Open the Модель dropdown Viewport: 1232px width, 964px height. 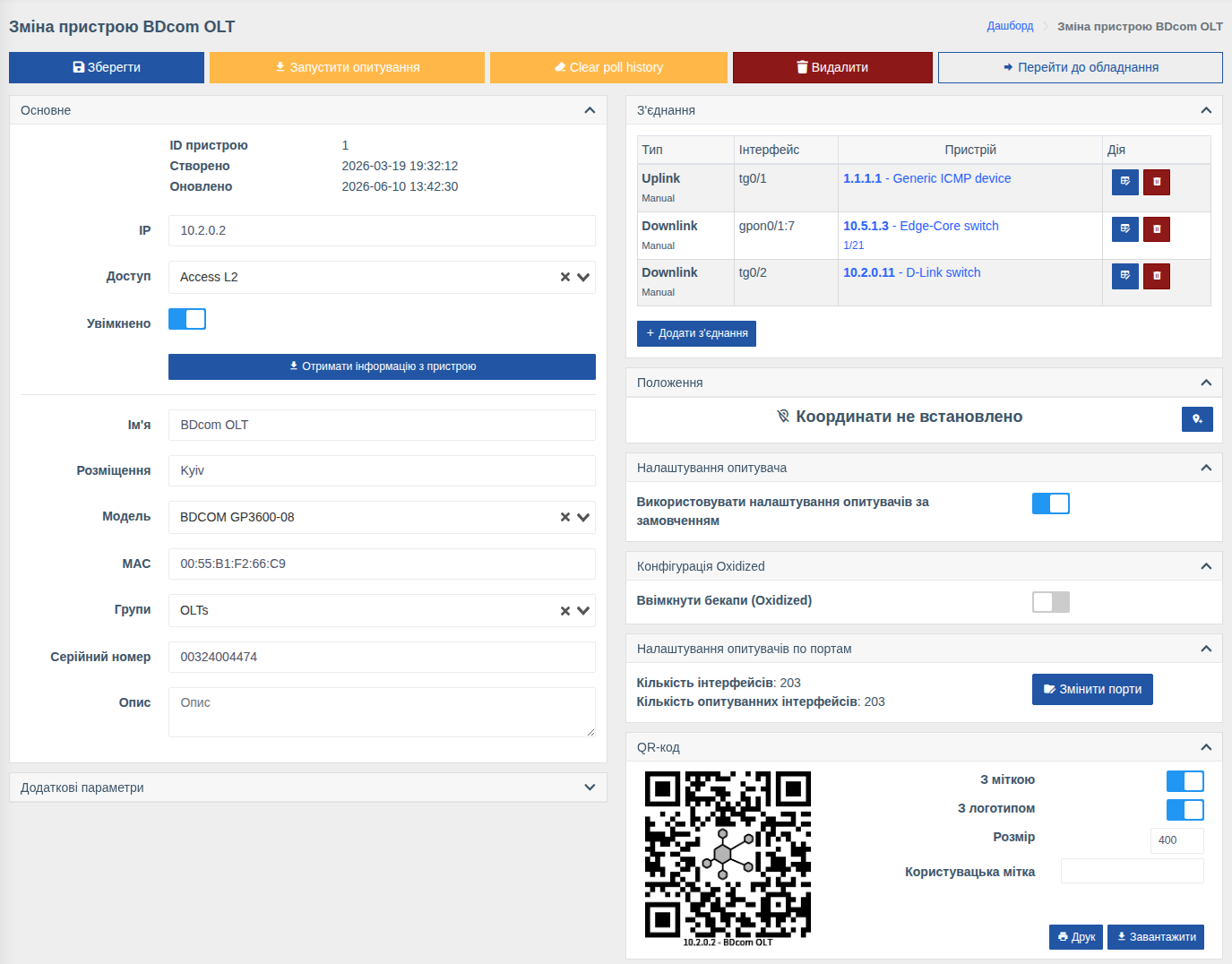coord(583,517)
